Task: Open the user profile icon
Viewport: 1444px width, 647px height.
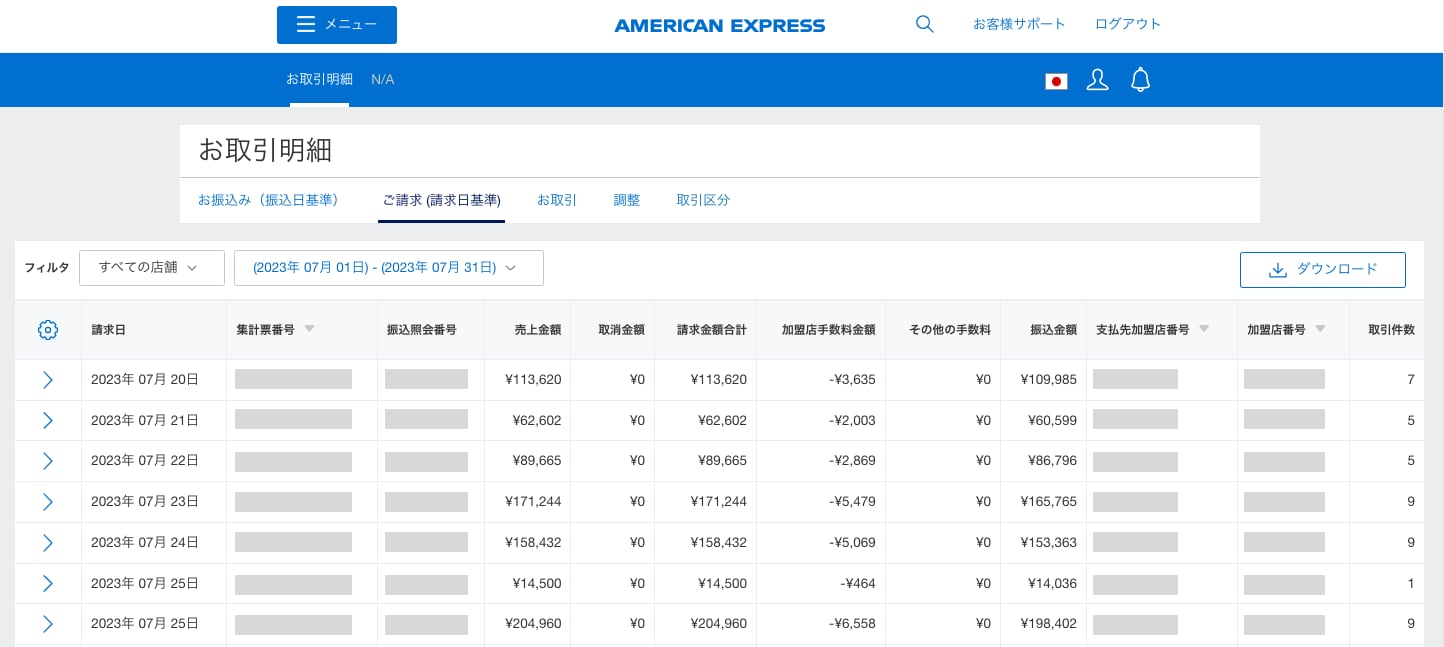Action: pos(1097,80)
